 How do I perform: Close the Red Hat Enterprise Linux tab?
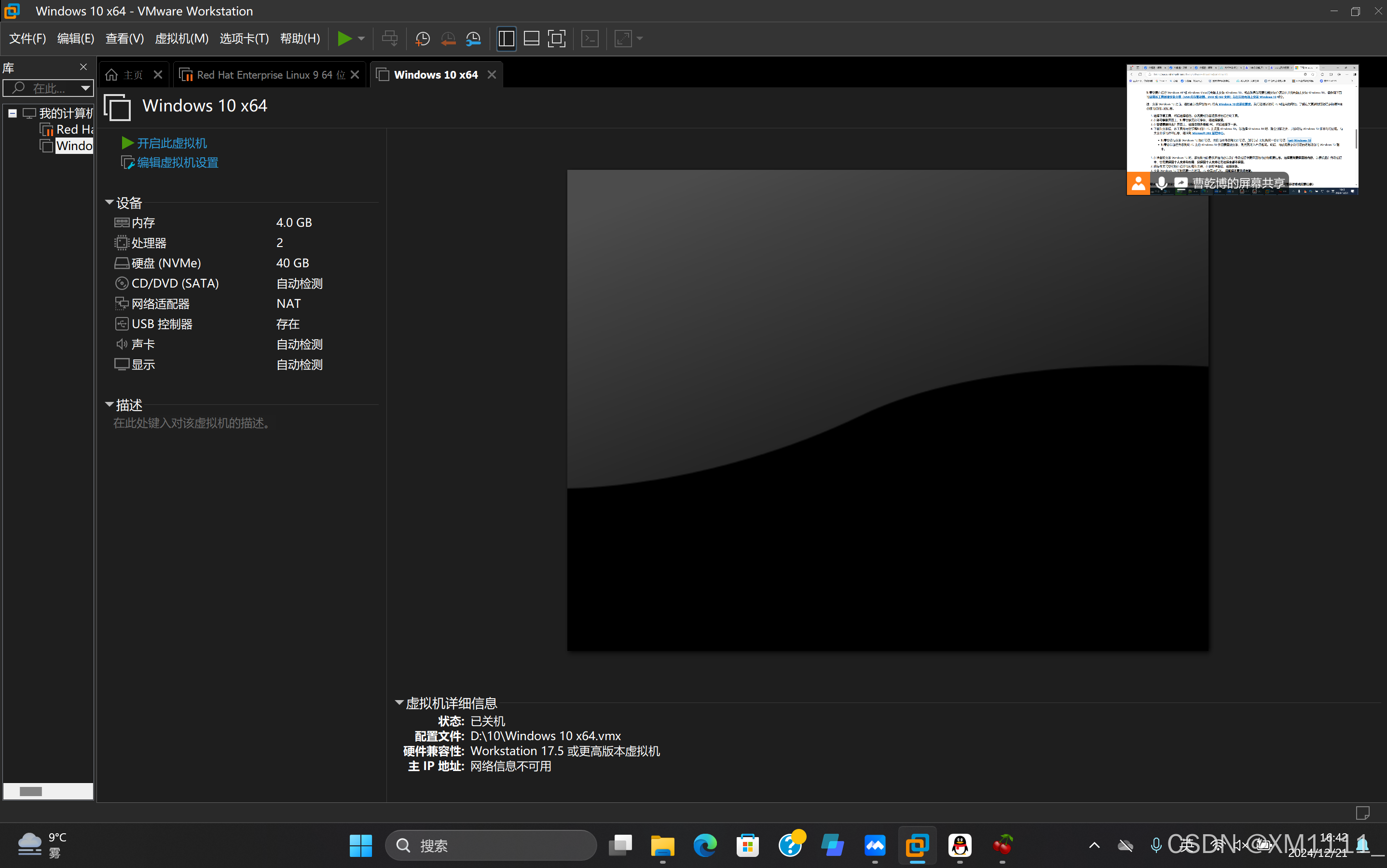pyautogui.click(x=355, y=75)
